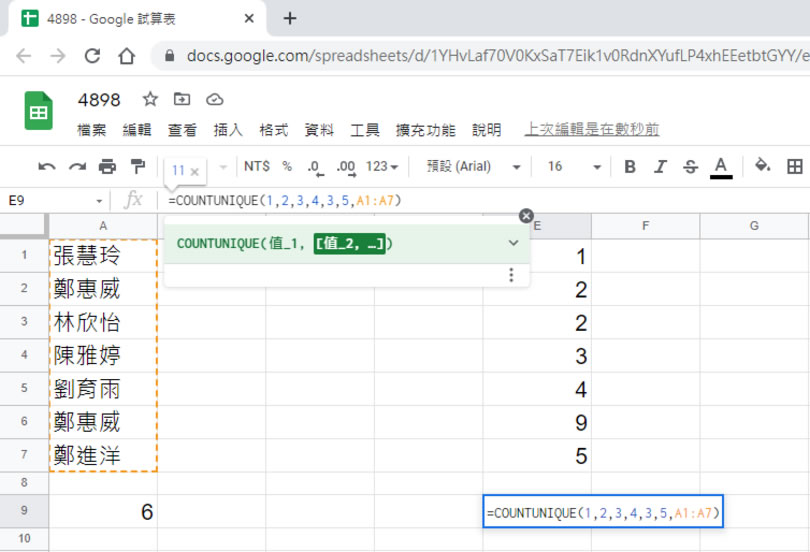Click the move to folder icon
810x552 pixels.
182,99
